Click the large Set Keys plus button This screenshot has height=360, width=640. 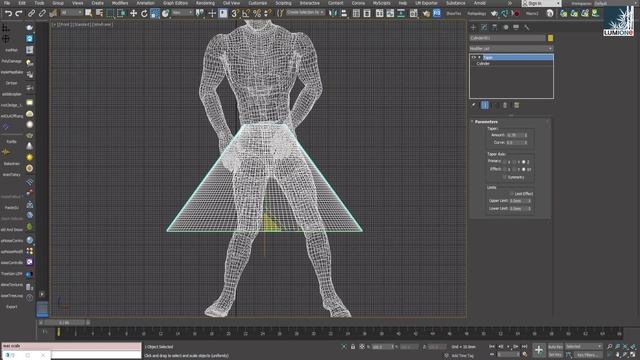539,350
